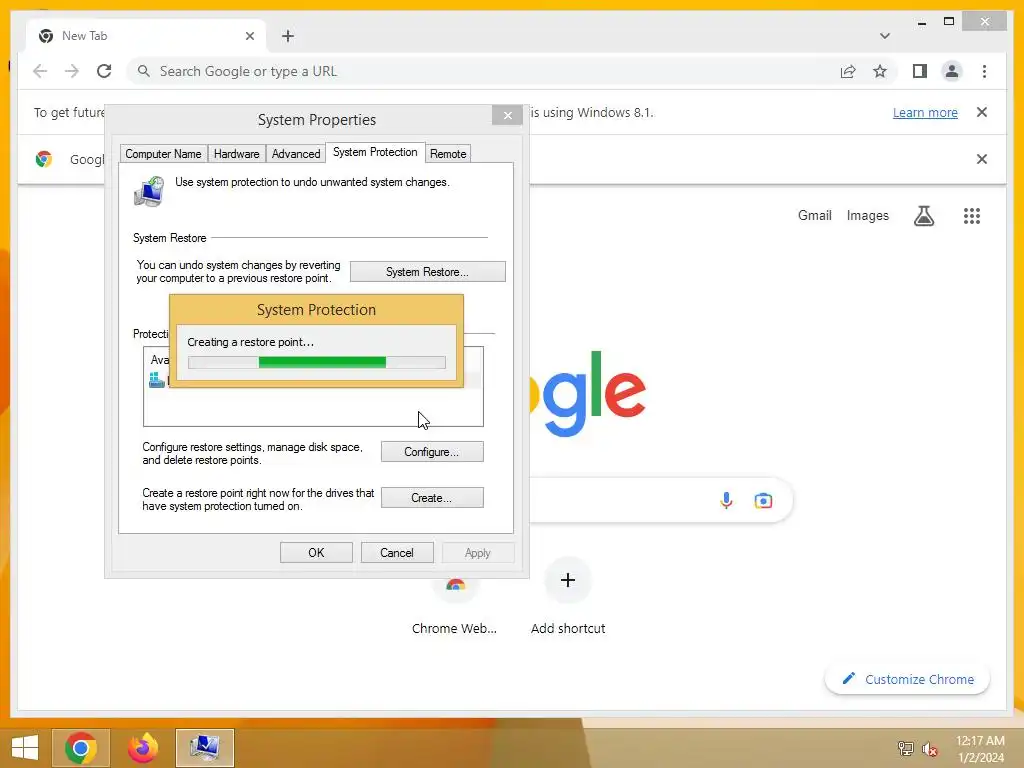This screenshot has width=1024, height=768.
Task: Switch to Advanced tab
Action: click(x=296, y=153)
